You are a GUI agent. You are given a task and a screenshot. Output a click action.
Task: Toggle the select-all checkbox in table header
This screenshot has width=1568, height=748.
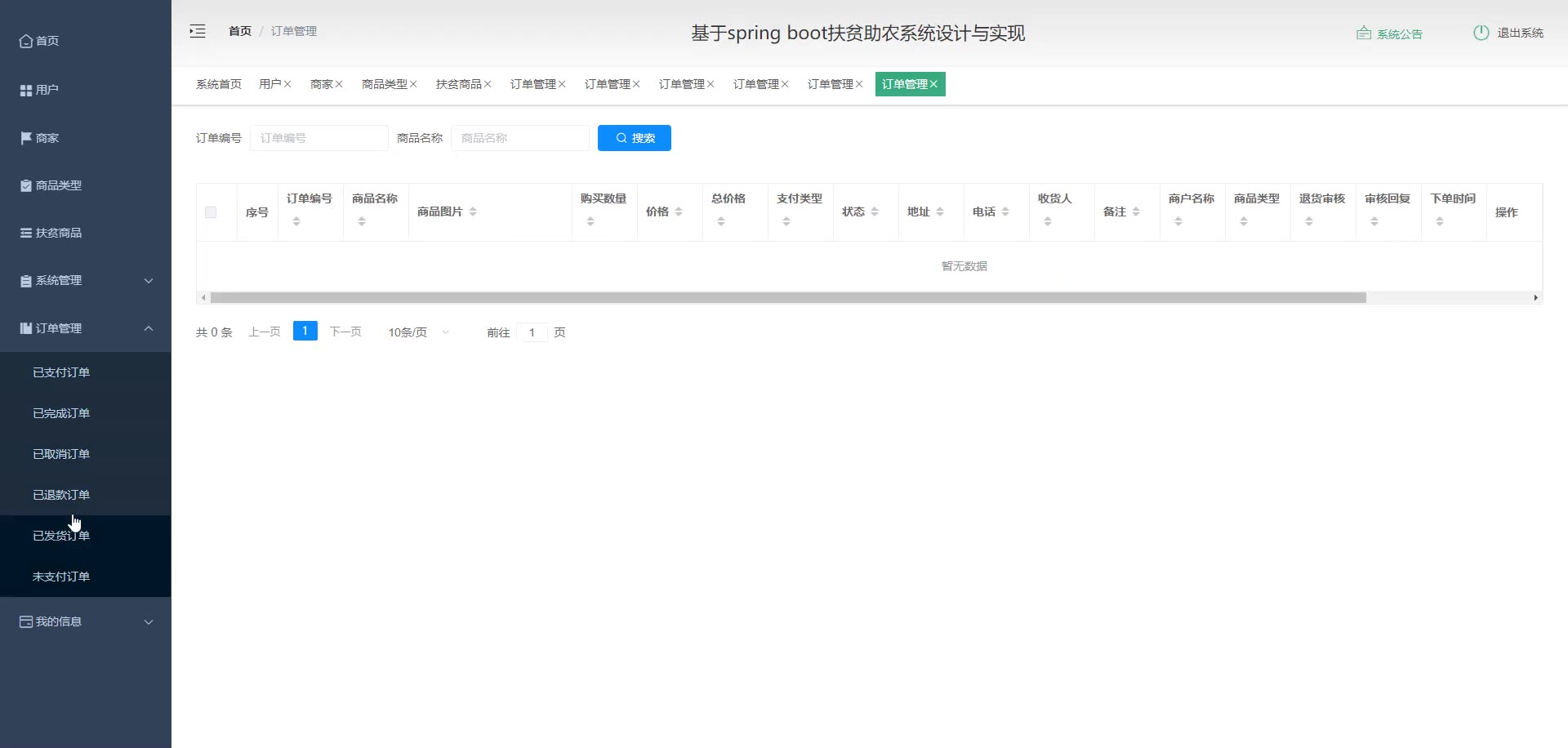coord(211,212)
